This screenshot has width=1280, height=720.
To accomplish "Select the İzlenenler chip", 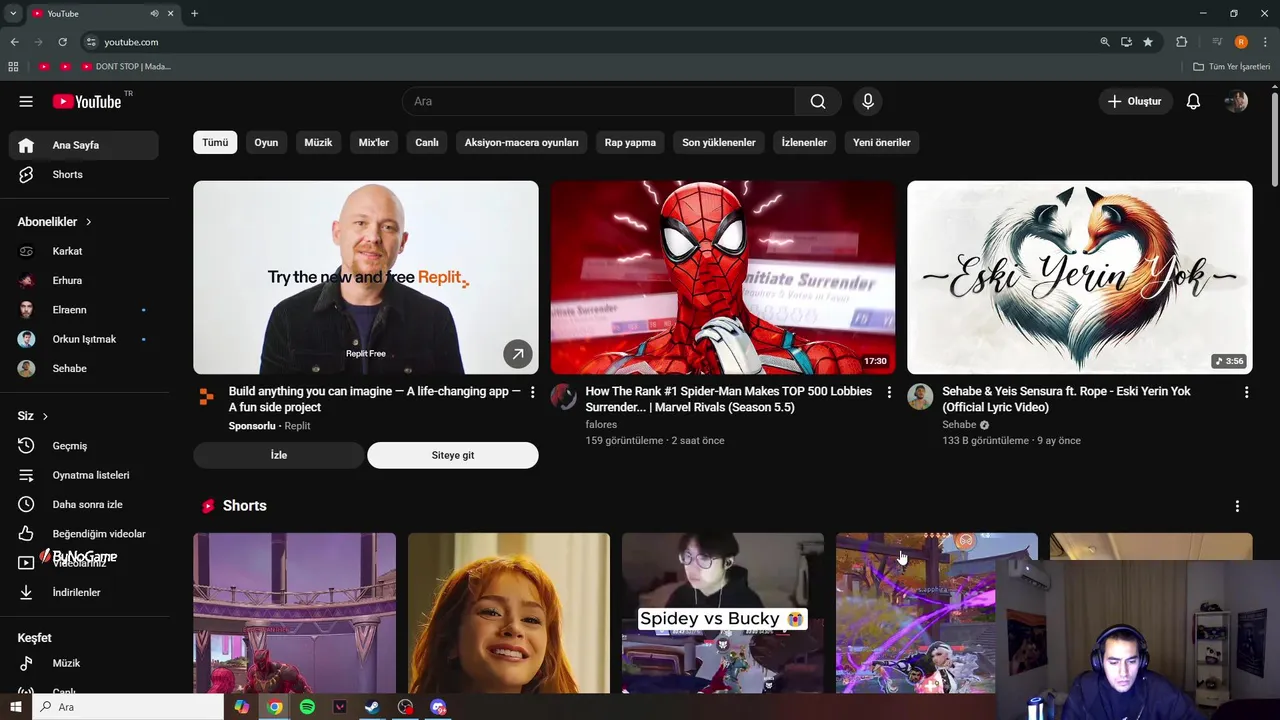I will pos(804,142).
